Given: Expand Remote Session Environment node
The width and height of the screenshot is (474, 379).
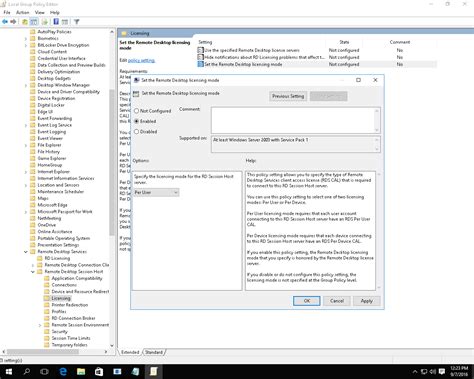Looking at the screenshot, I should point(40,325).
